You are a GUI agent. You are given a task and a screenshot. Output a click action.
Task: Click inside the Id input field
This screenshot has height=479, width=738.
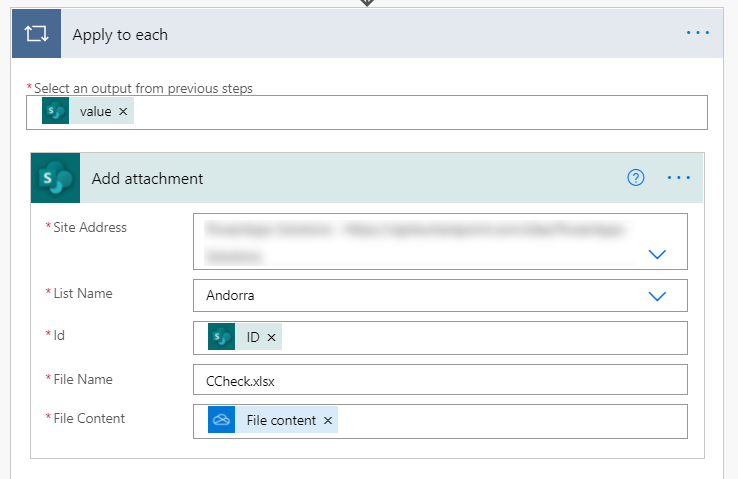(x=480, y=338)
